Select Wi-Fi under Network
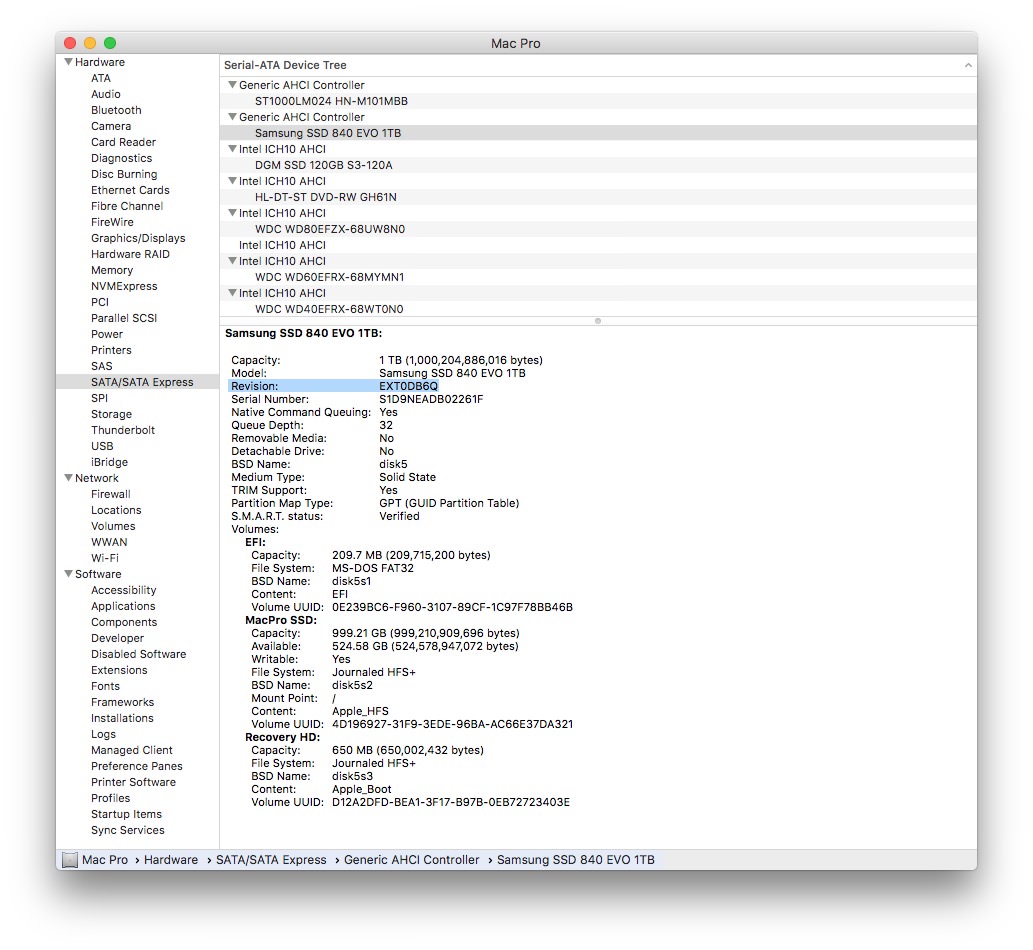Screen dimensions: 1033x950 105,559
